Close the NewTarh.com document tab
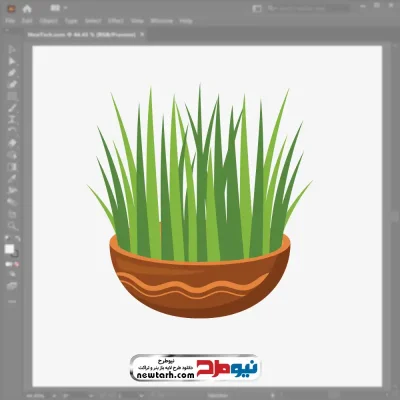The image size is (400, 400). point(142,34)
